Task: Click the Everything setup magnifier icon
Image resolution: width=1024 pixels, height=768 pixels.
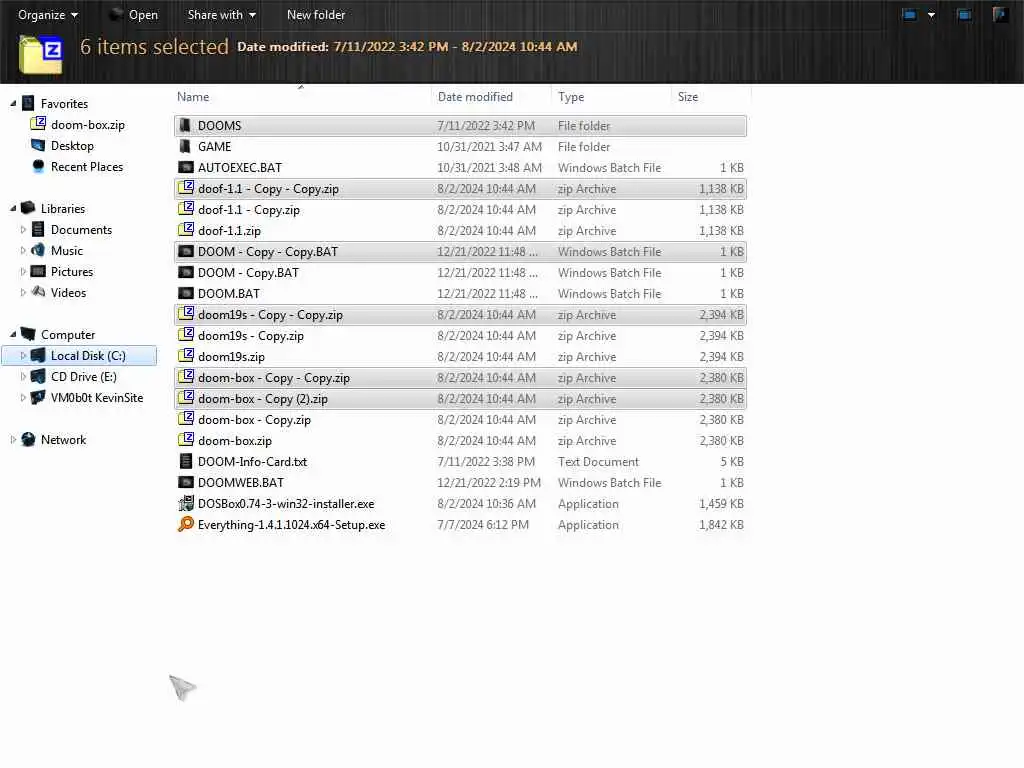Action: 186,524
